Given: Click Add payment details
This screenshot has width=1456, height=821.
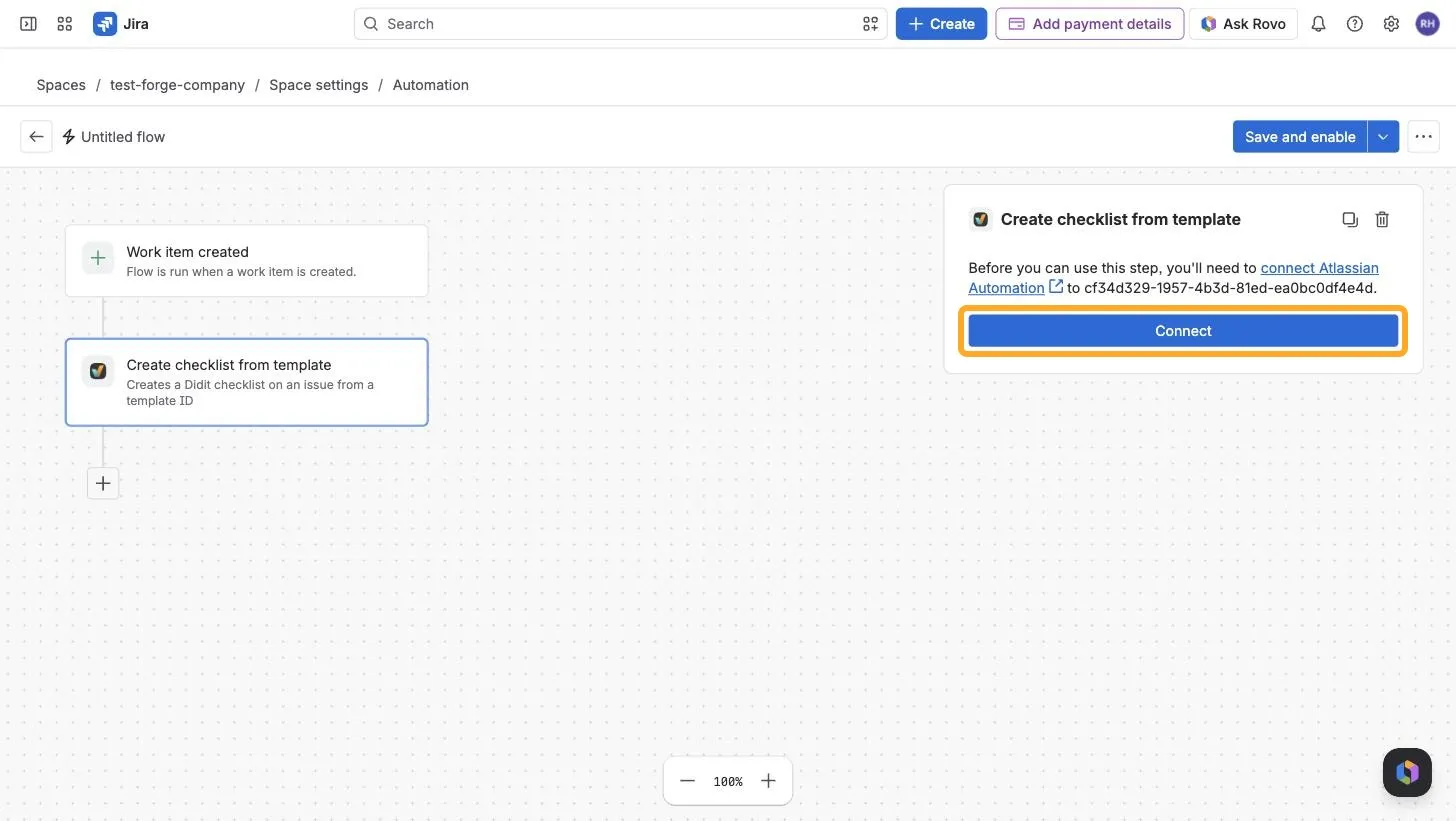Looking at the screenshot, I should (1090, 24).
